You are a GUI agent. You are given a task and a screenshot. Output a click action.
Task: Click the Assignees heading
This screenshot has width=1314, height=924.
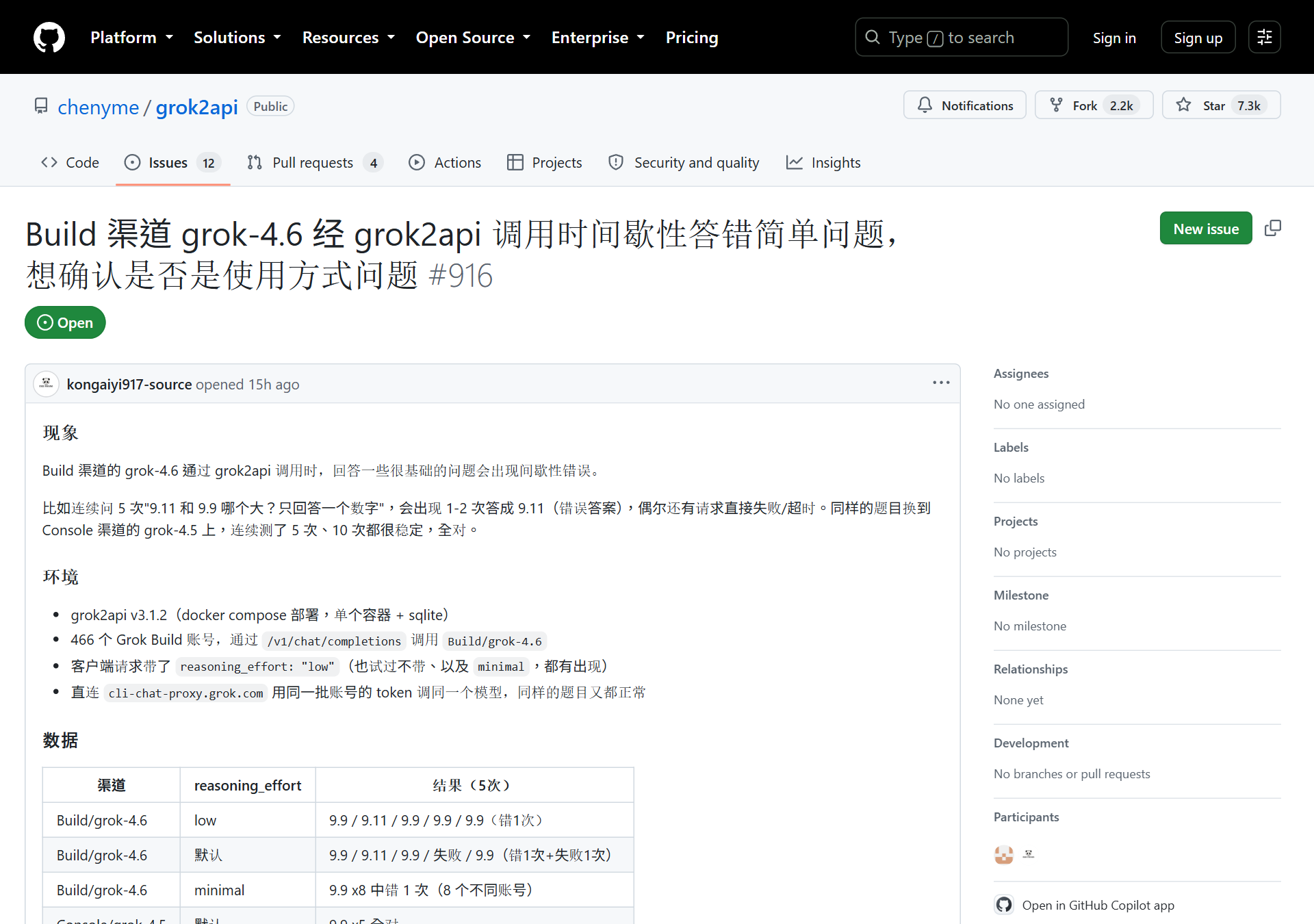tap(1021, 374)
